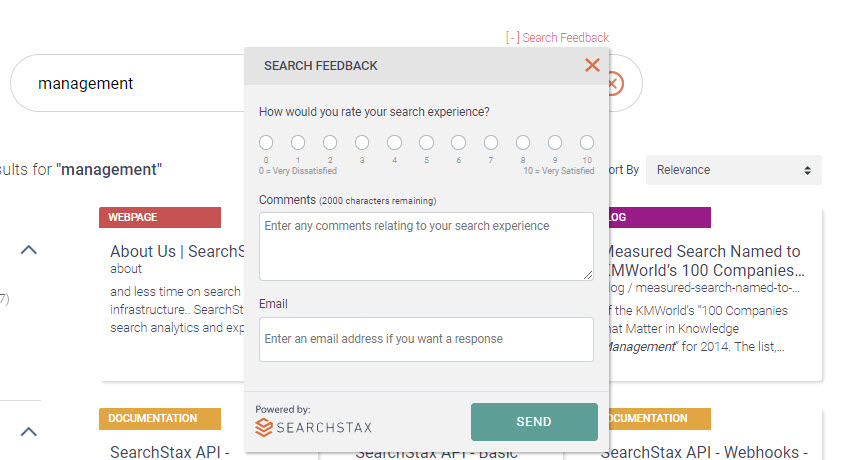The image size is (844, 460).
Task: Click the left DOCUMENTATION category tag
Action: point(160,419)
